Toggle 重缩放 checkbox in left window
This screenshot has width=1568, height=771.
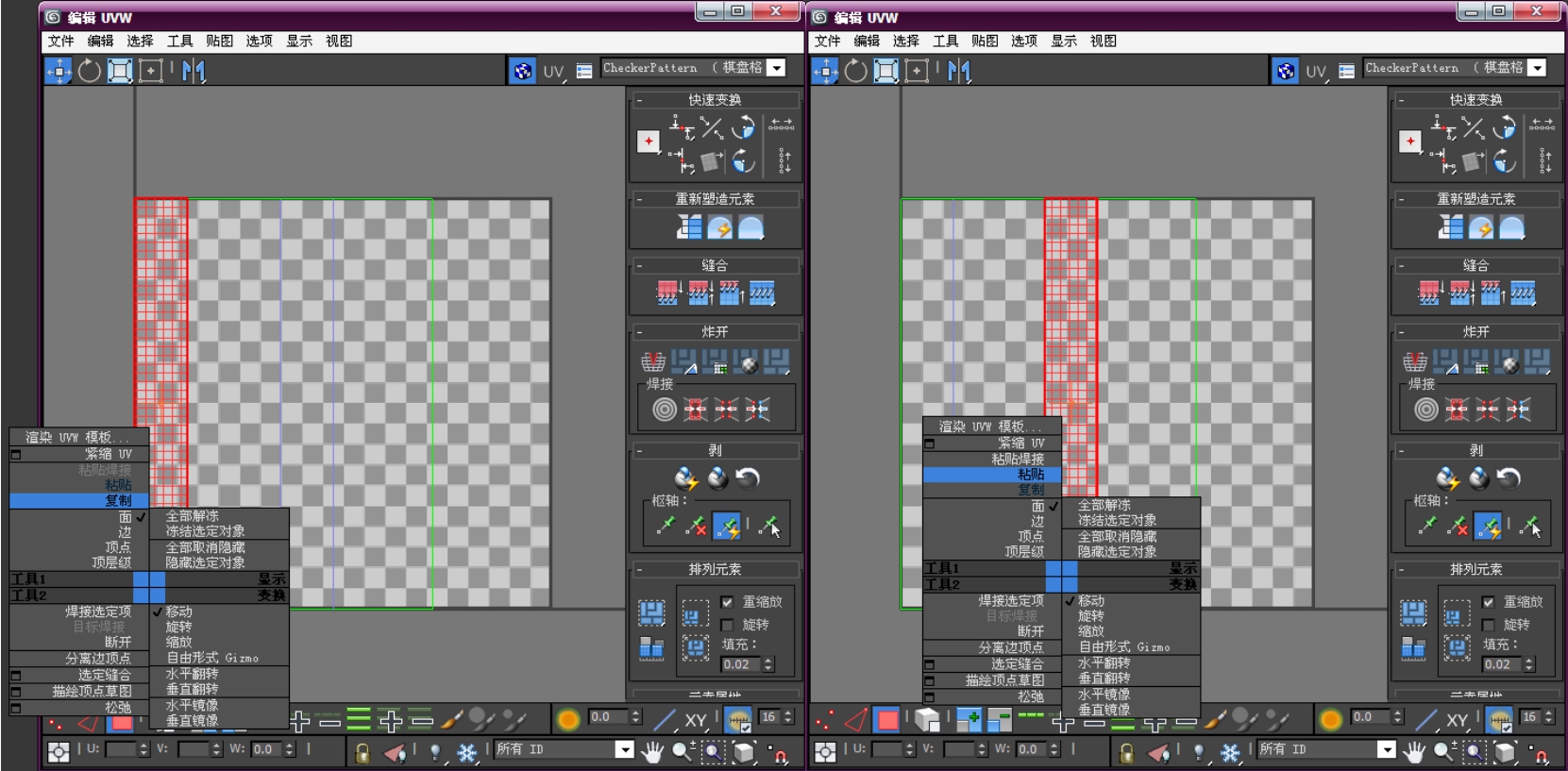[727, 602]
